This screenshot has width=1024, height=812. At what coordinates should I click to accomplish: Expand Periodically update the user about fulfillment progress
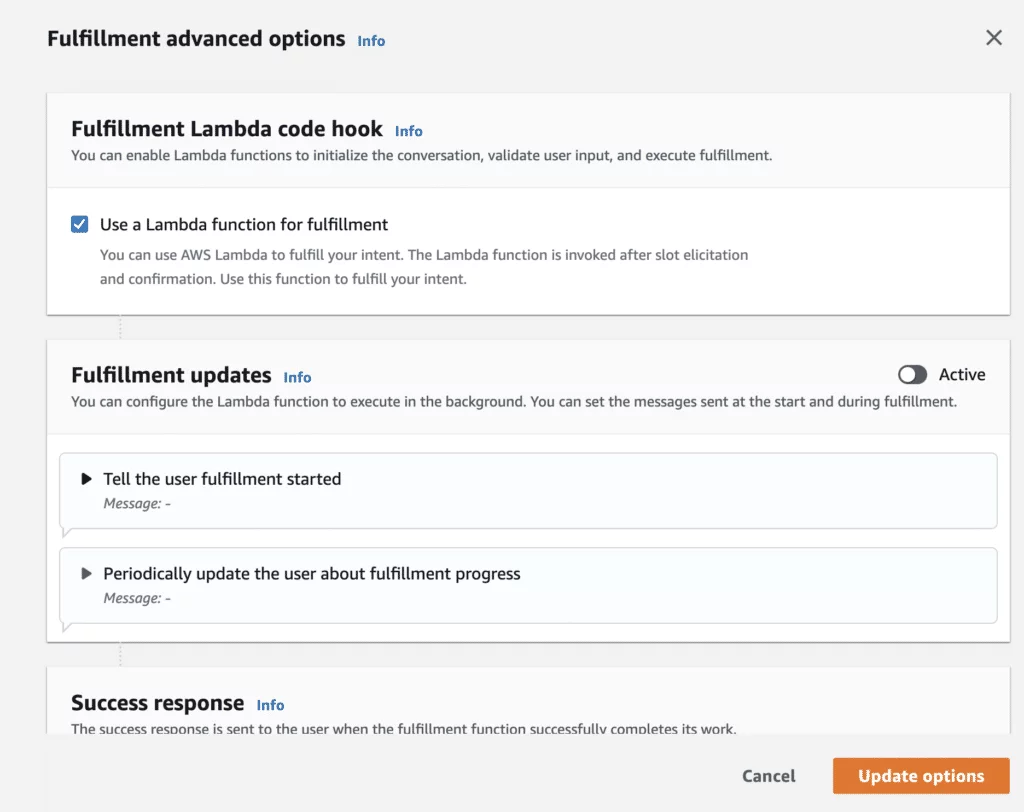tap(86, 574)
